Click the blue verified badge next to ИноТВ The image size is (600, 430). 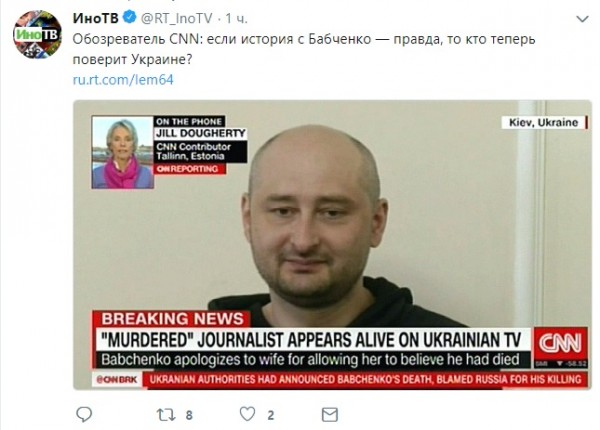(x=130, y=17)
